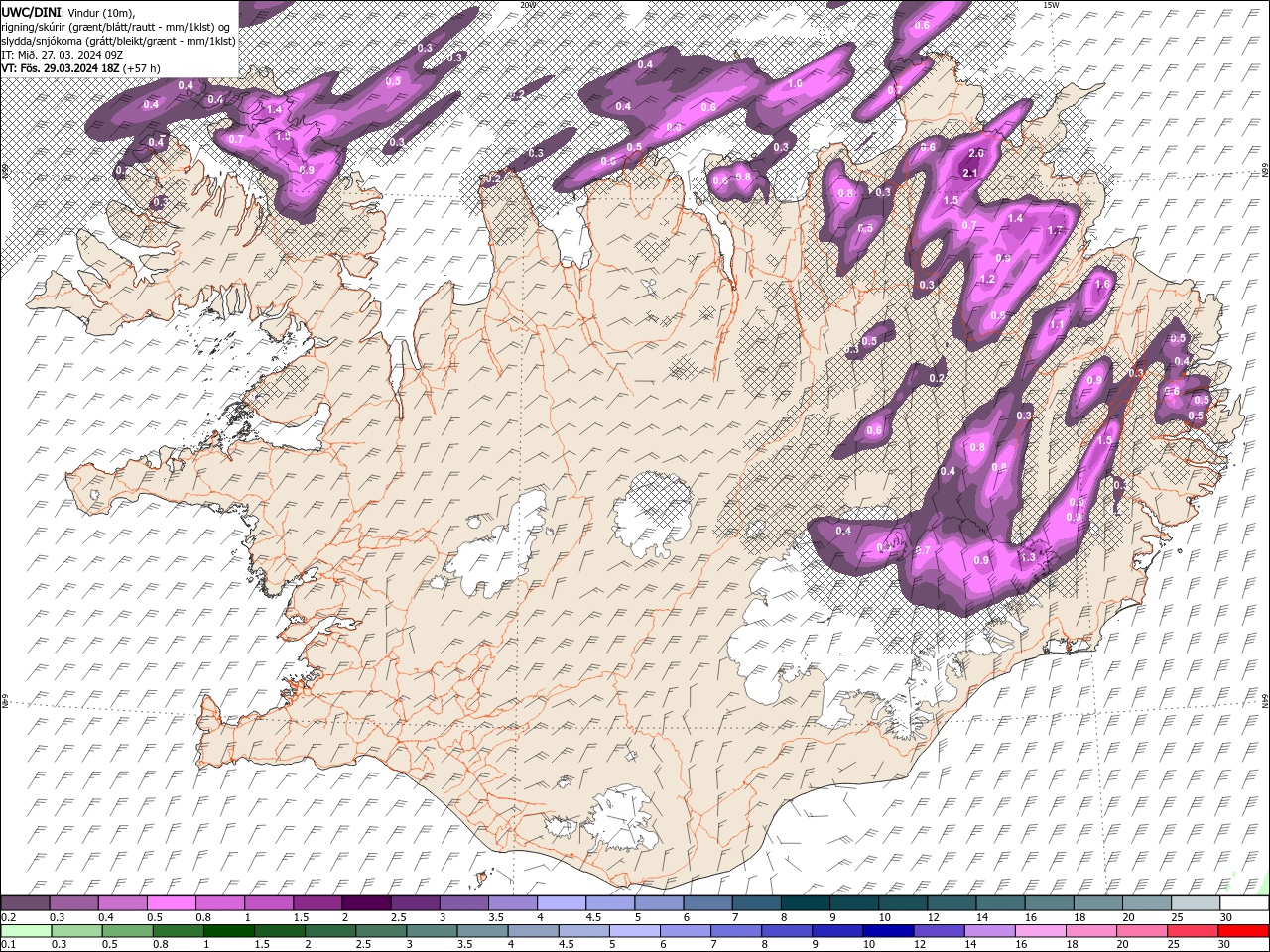Image resolution: width=1270 pixels, height=952 pixels.
Task: Click the brightest pink swatch in top legend row
Action: [171, 903]
